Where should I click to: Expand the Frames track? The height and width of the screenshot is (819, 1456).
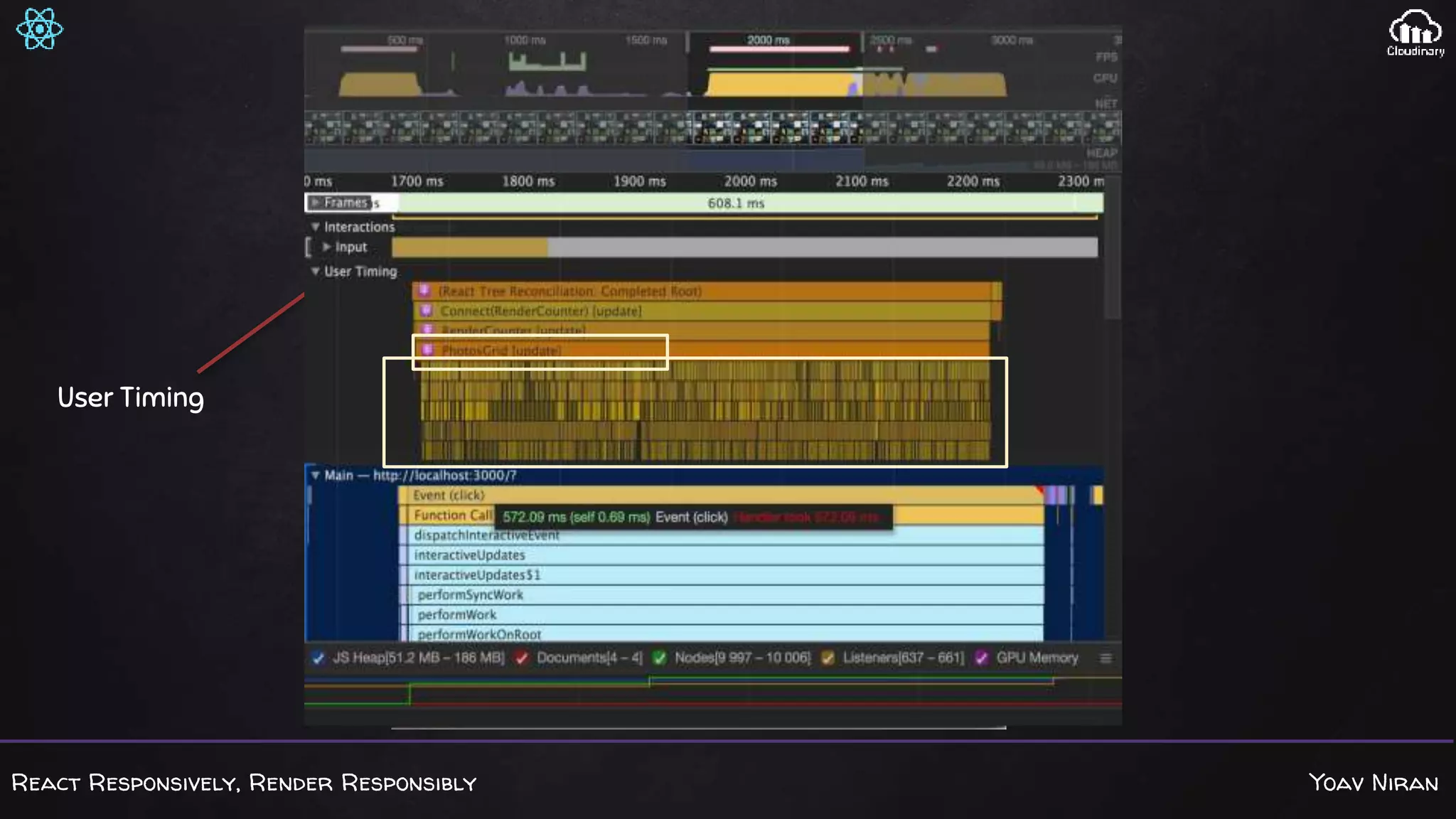point(315,203)
